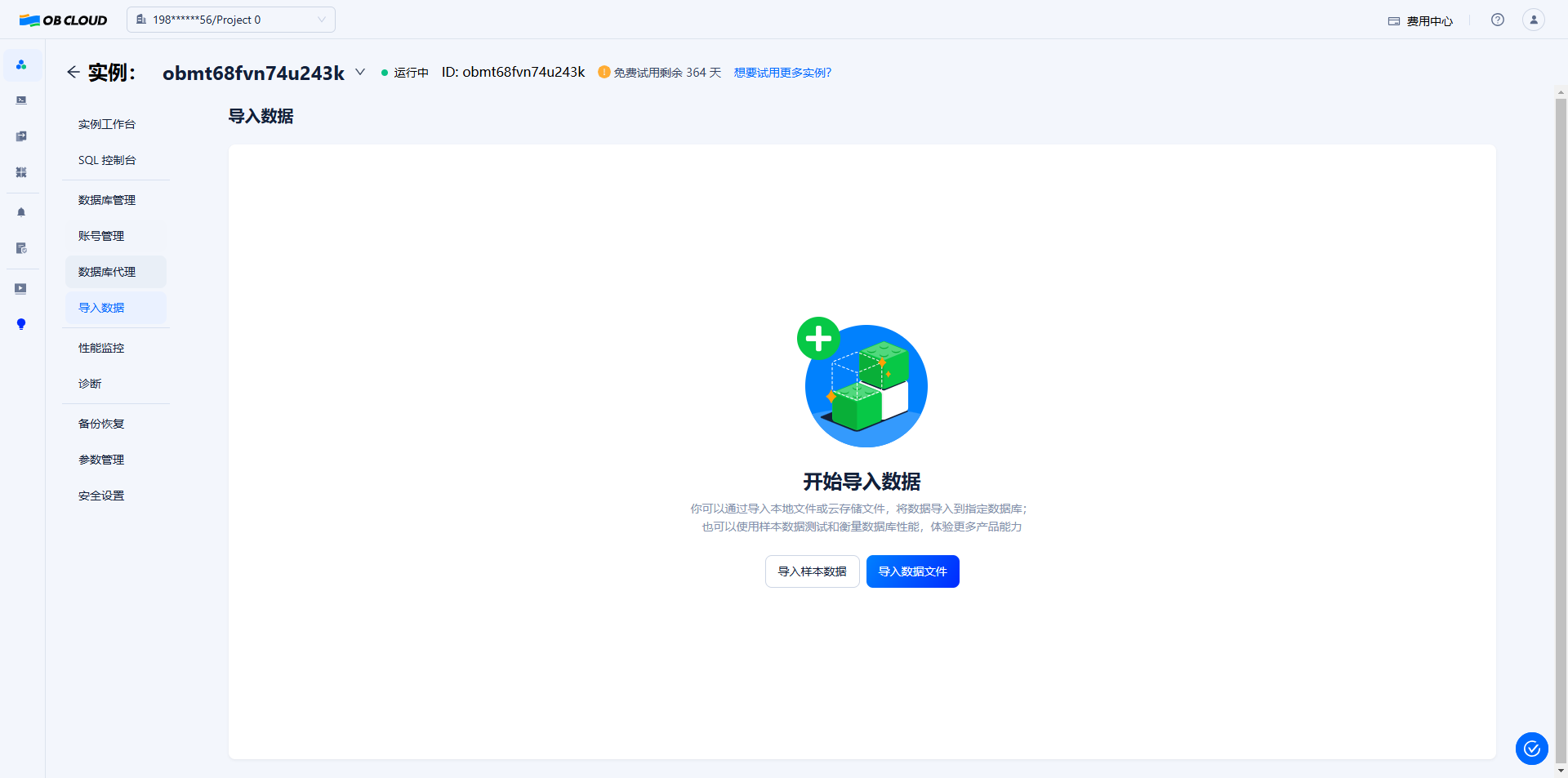This screenshot has height=778, width=1568.
Task: Open the notifications bell icon
Action: coord(21,211)
